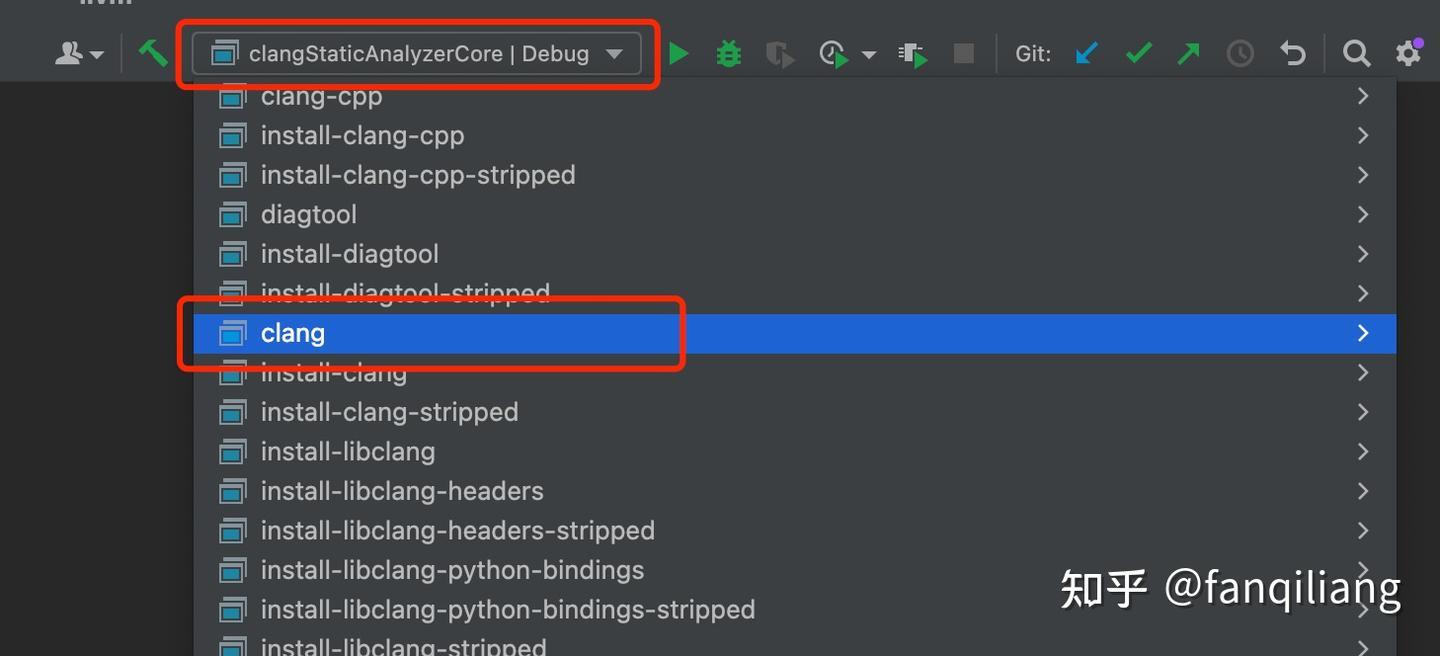Click Git Push green arrow
Viewport: 1440px width, 656px height.
pos(1188,54)
